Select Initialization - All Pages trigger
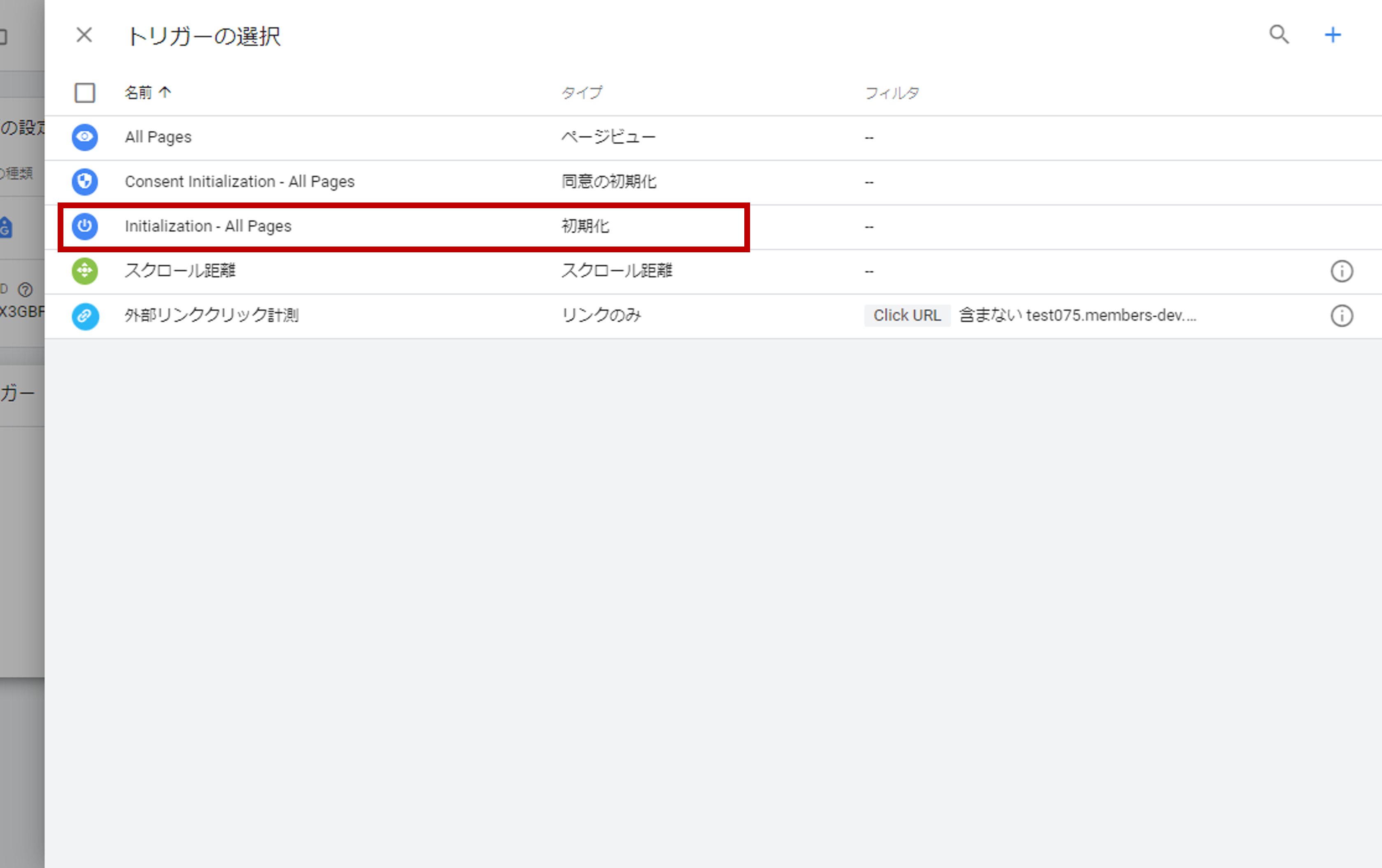This screenshot has width=1382, height=868. (208, 226)
